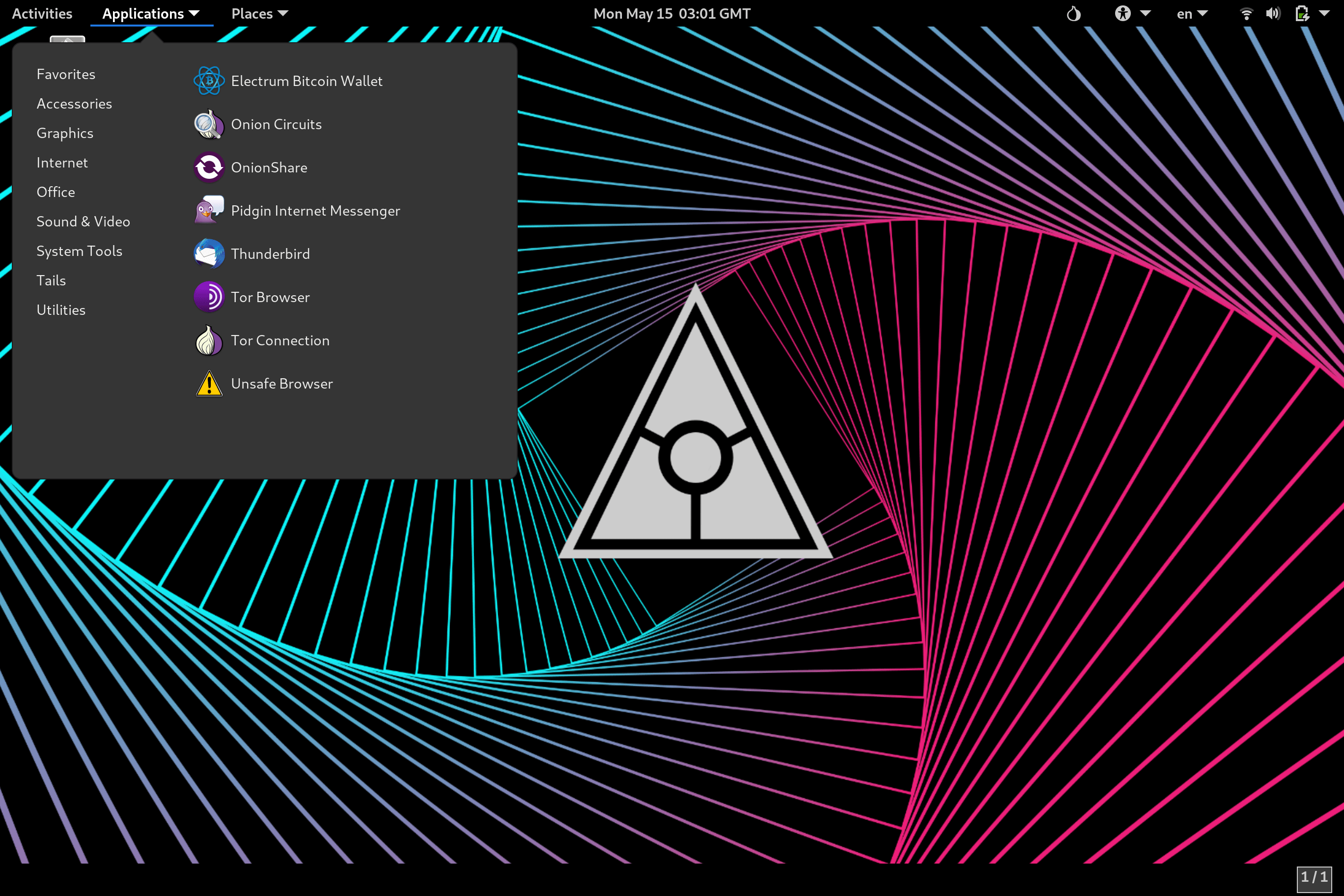
Task: Open the clock and calendar popup
Action: click(x=672, y=14)
